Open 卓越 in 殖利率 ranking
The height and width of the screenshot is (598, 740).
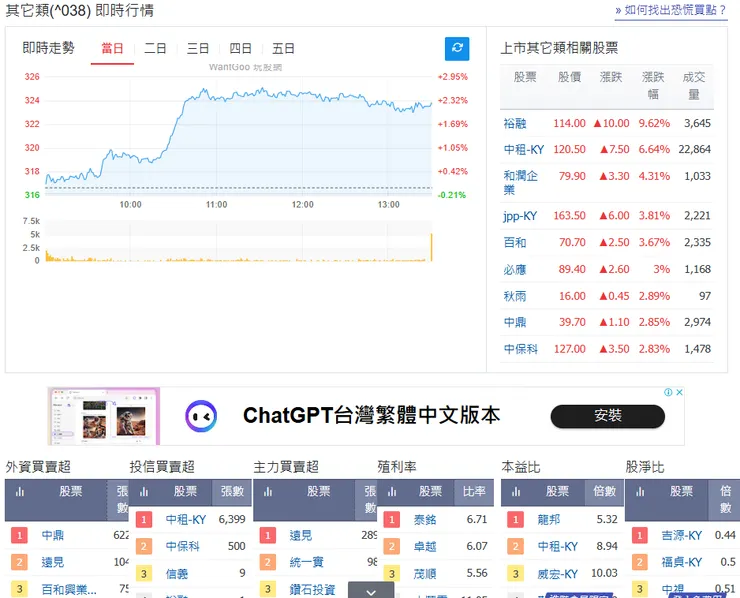[425, 547]
